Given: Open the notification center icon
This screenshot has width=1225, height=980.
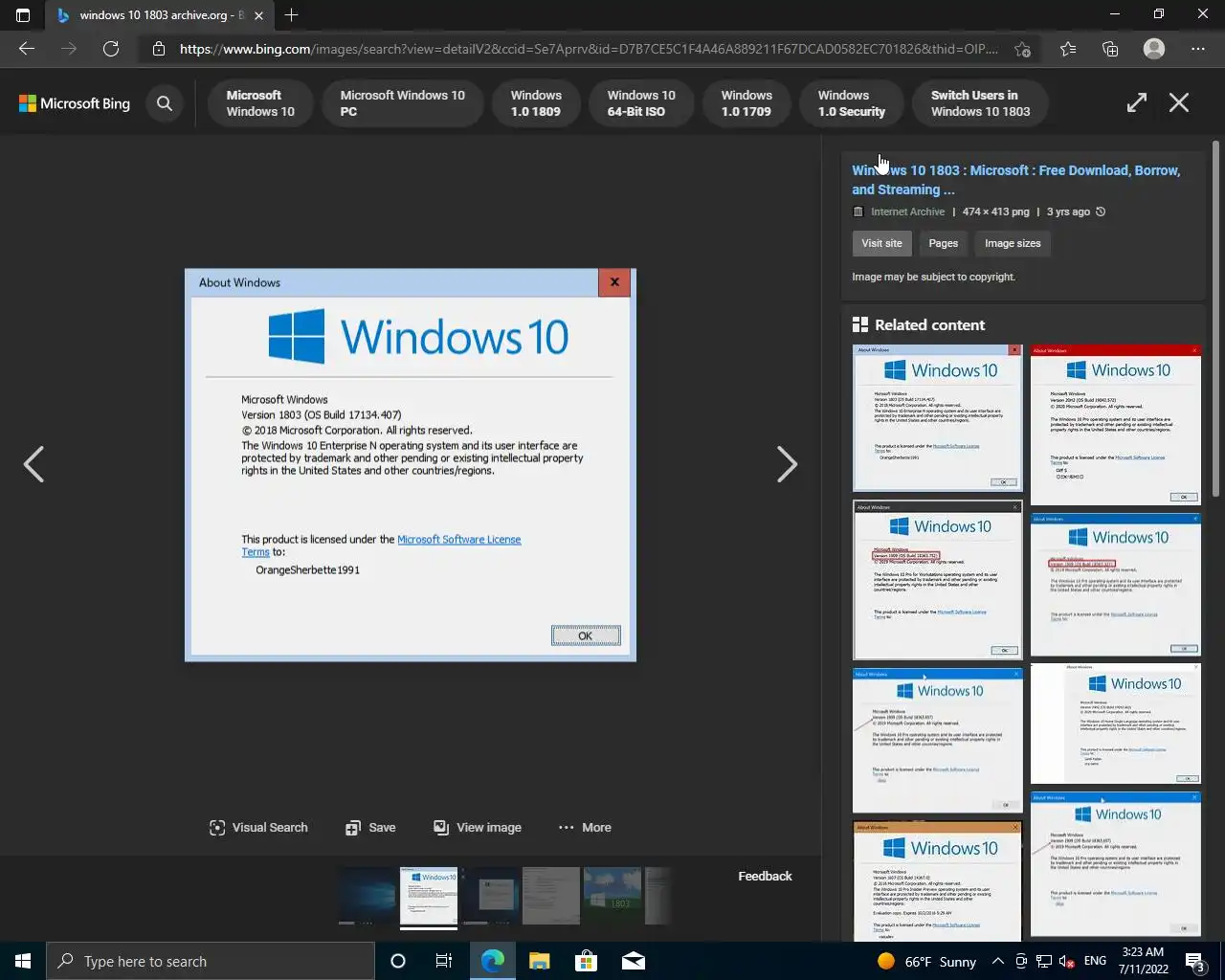Looking at the screenshot, I should coord(1195,961).
